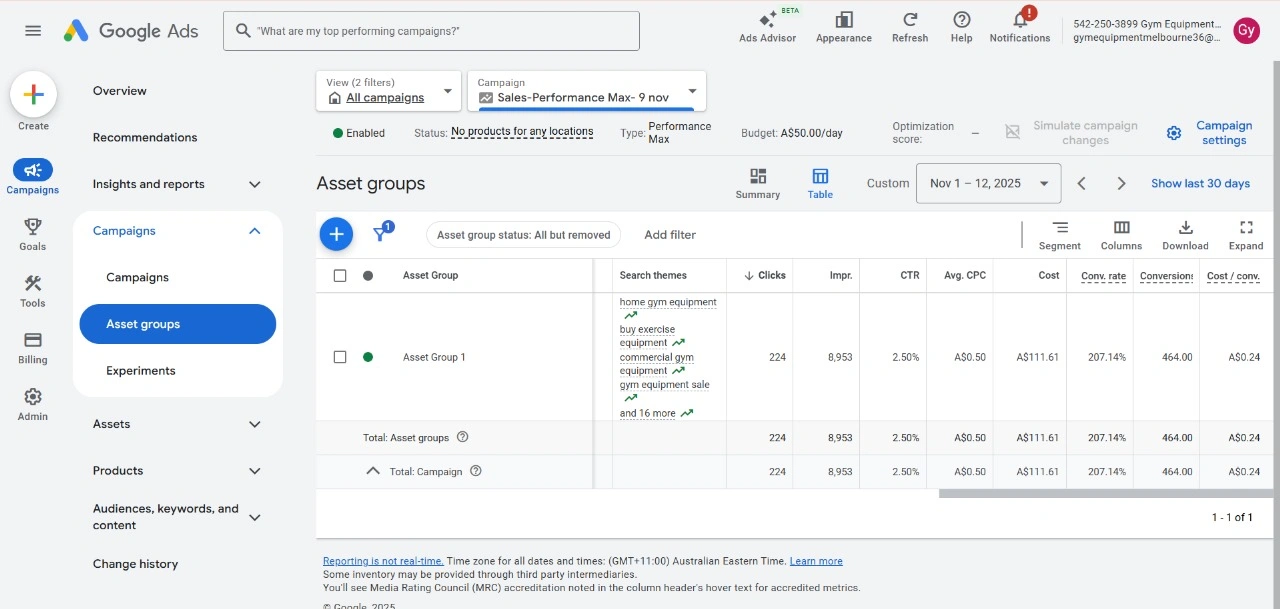This screenshot has width=1280, height=609.
Task: Open the account profile avatar
Action: pyautogui.click(x=1246, y=31)
